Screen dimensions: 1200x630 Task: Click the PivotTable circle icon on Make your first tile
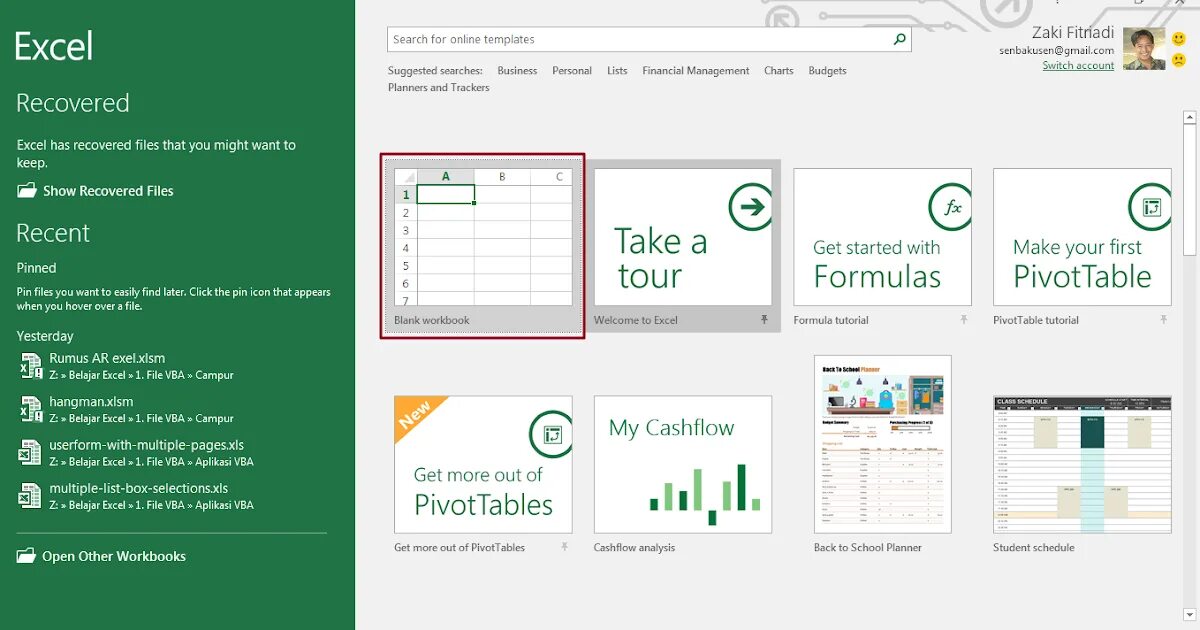(x=1150, y=207)
